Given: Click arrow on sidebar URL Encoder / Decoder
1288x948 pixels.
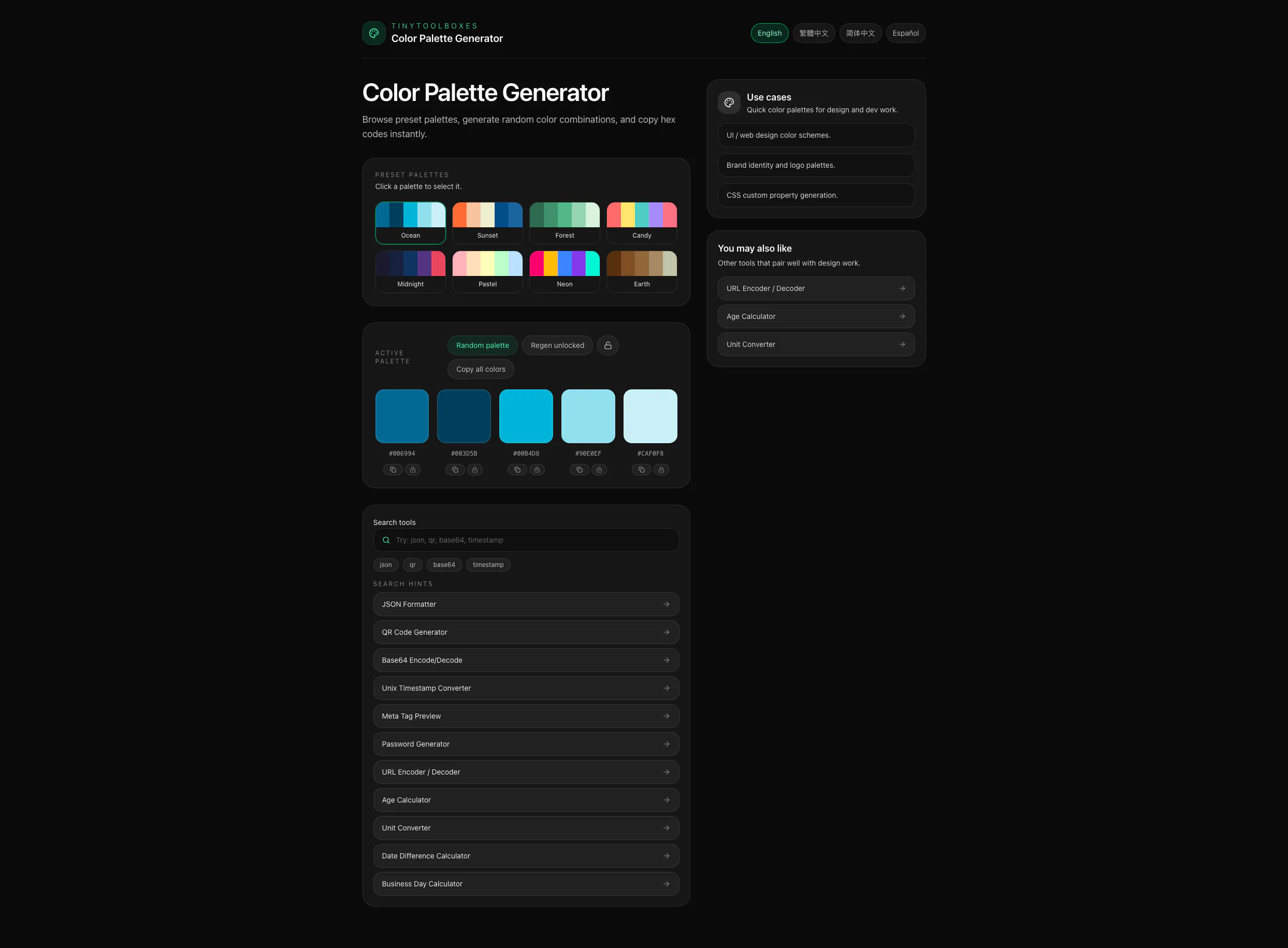Looking at the screenshot, I should pos(902,289).
